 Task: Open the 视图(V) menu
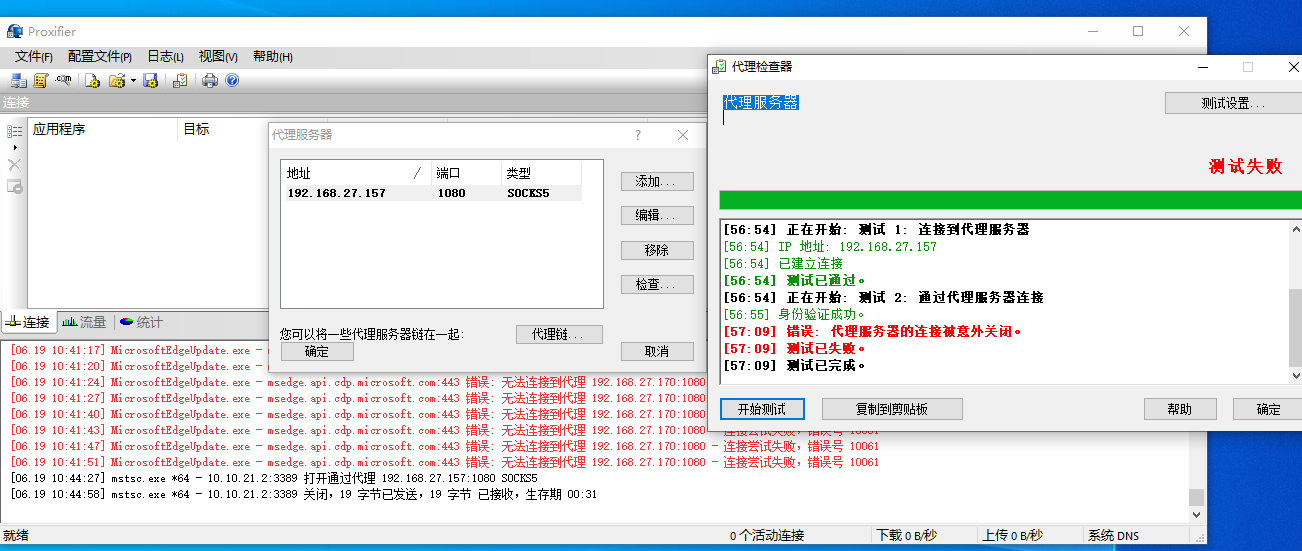tap(218, 56)
